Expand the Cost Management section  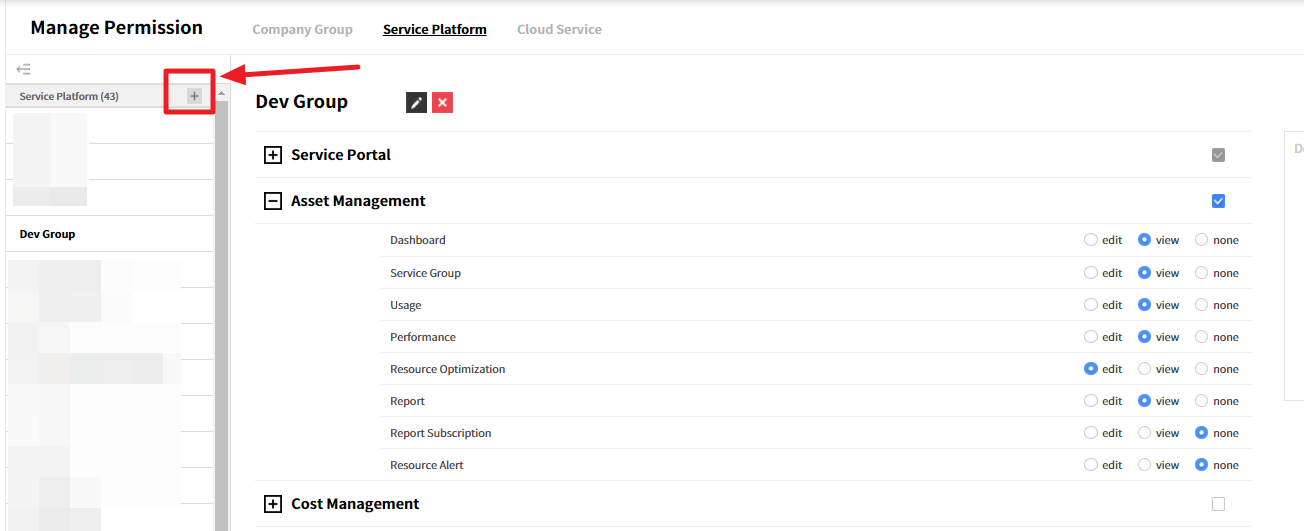coord(272,504)
